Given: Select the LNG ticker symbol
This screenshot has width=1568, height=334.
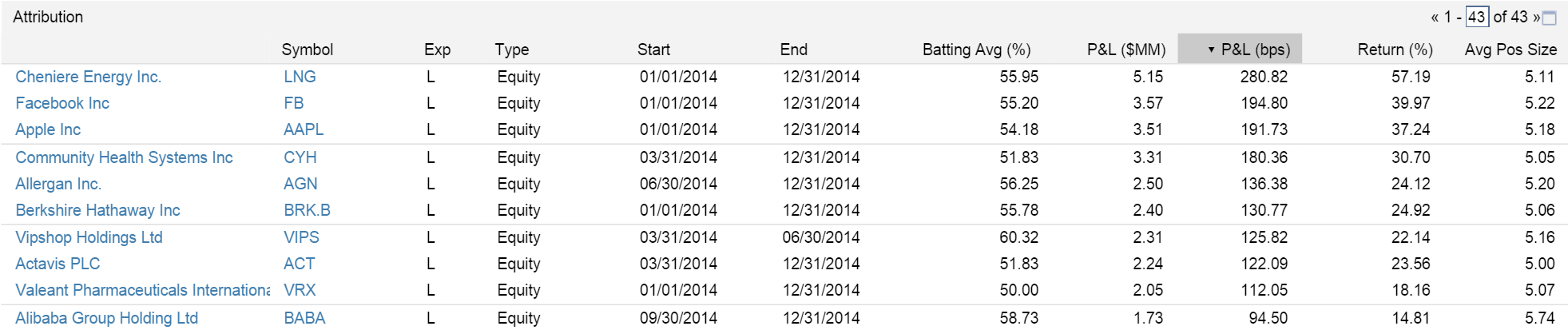Looking at the screenshot, I should (x=300, y=77).
